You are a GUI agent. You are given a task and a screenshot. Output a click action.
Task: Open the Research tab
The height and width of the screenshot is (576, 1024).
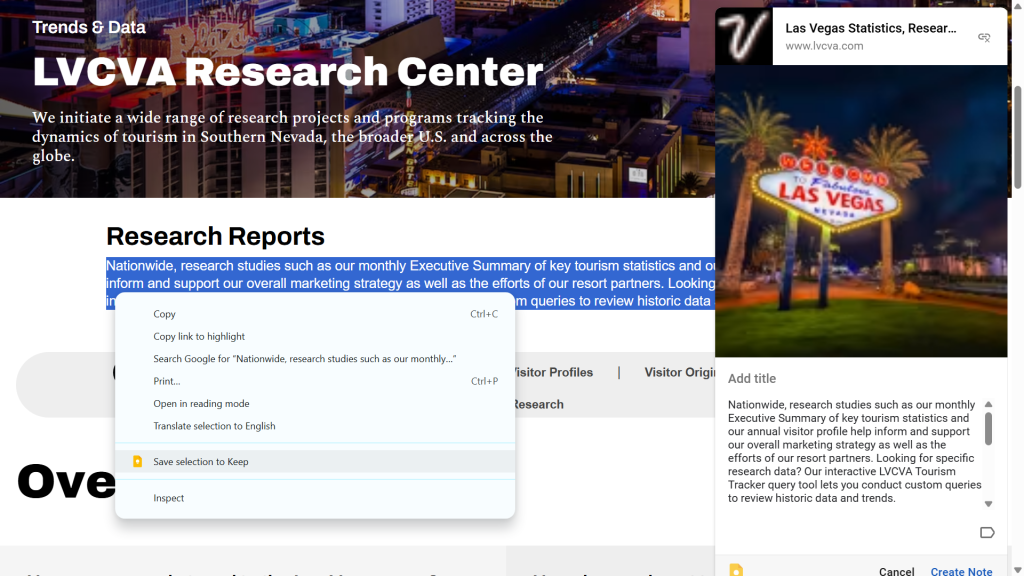point(538,404)
